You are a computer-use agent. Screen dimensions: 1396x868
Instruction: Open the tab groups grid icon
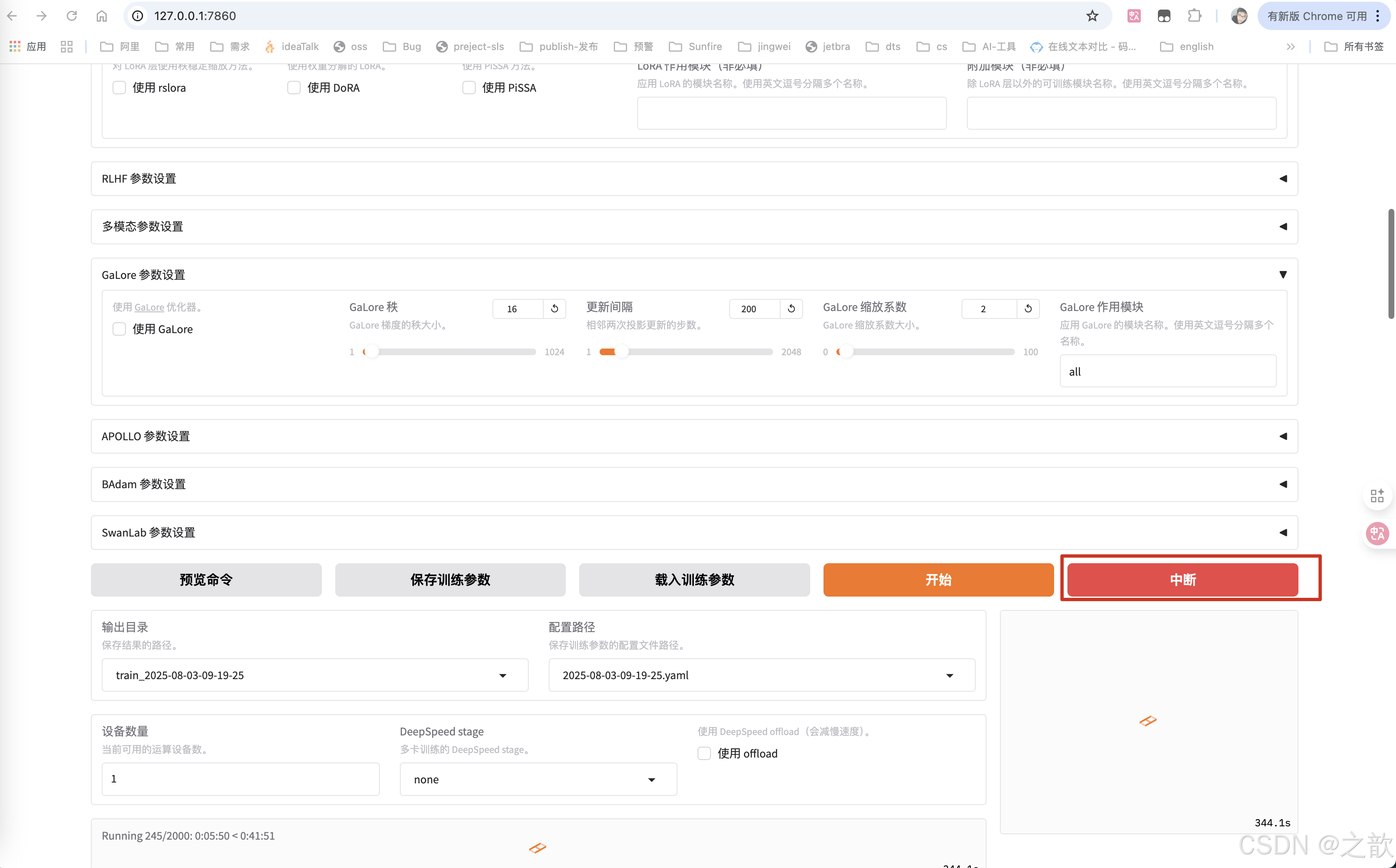click(67, 47)
